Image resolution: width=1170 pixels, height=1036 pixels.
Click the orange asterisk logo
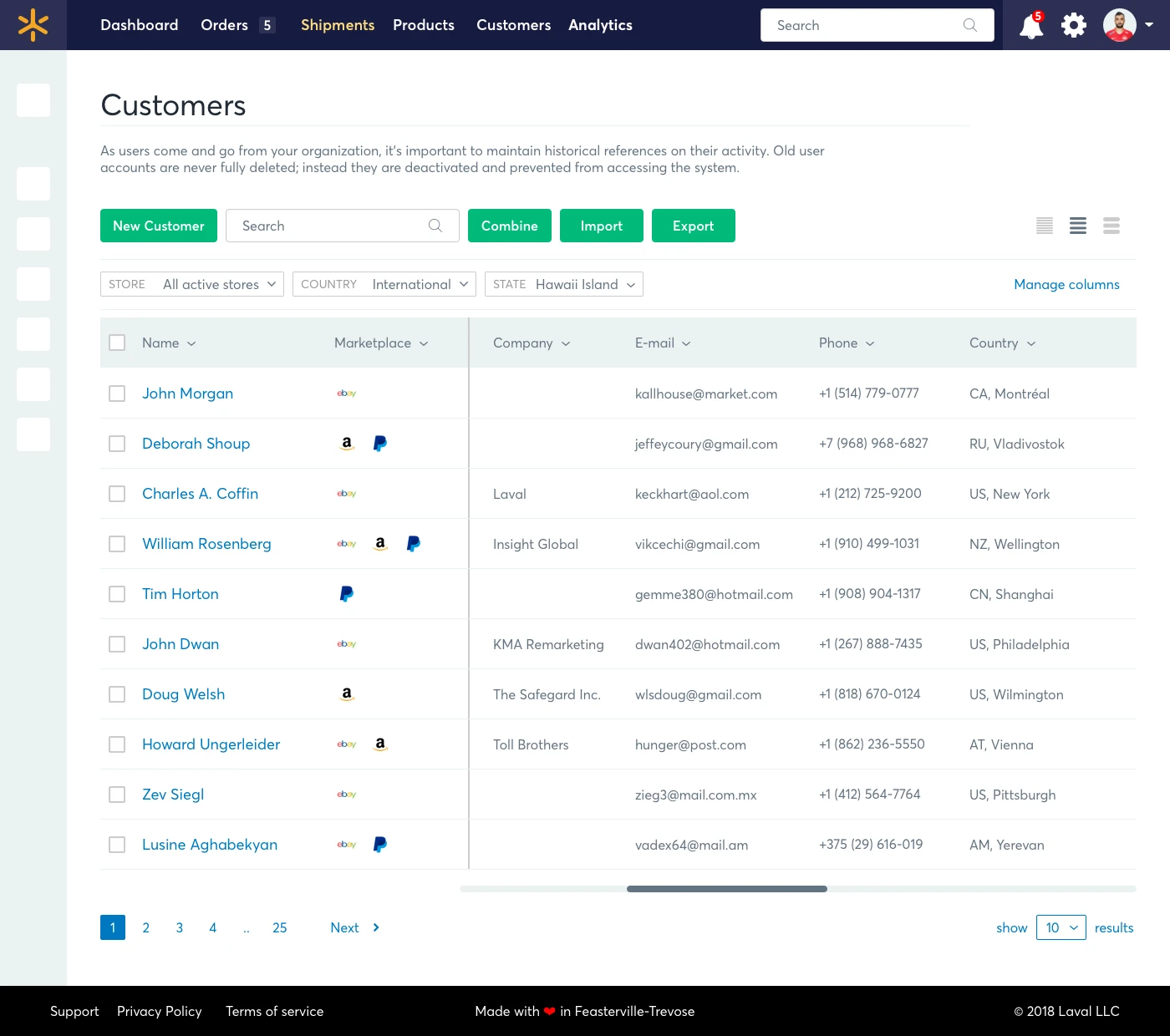point(33,25)
